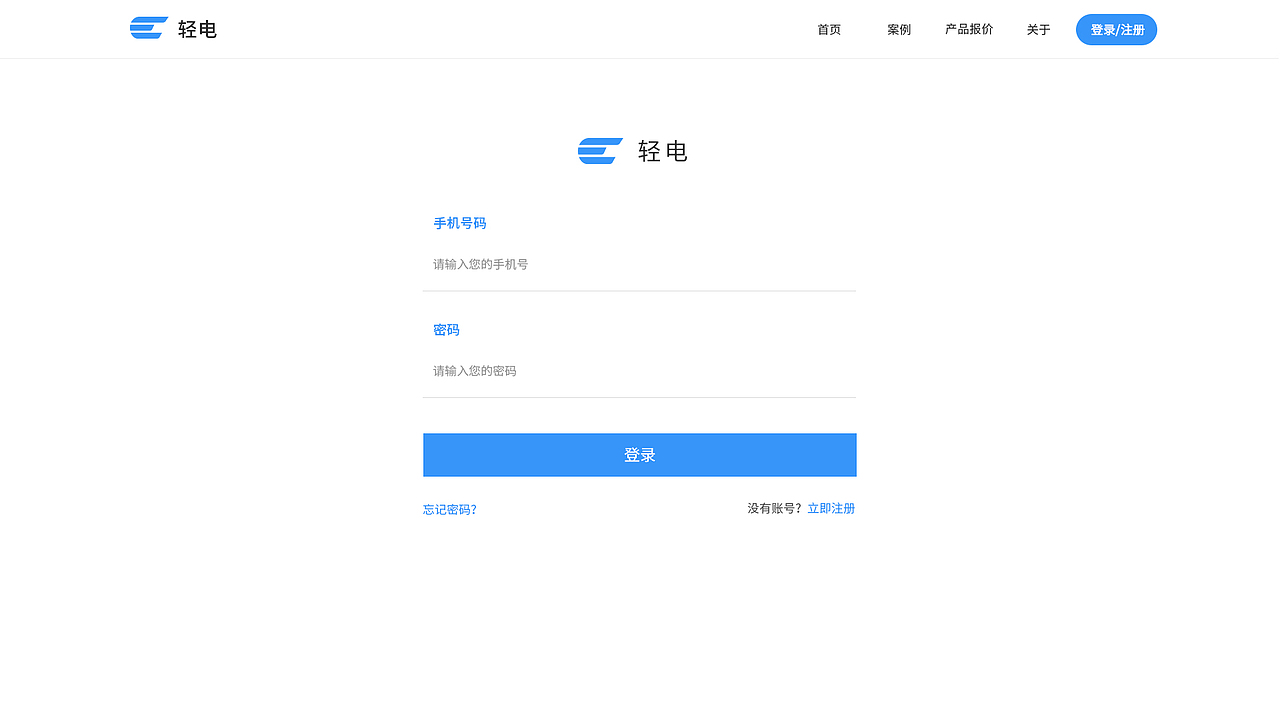This screenshot has height=720, width=1280.
Task: Click the password input field
Action: (639, 371)
